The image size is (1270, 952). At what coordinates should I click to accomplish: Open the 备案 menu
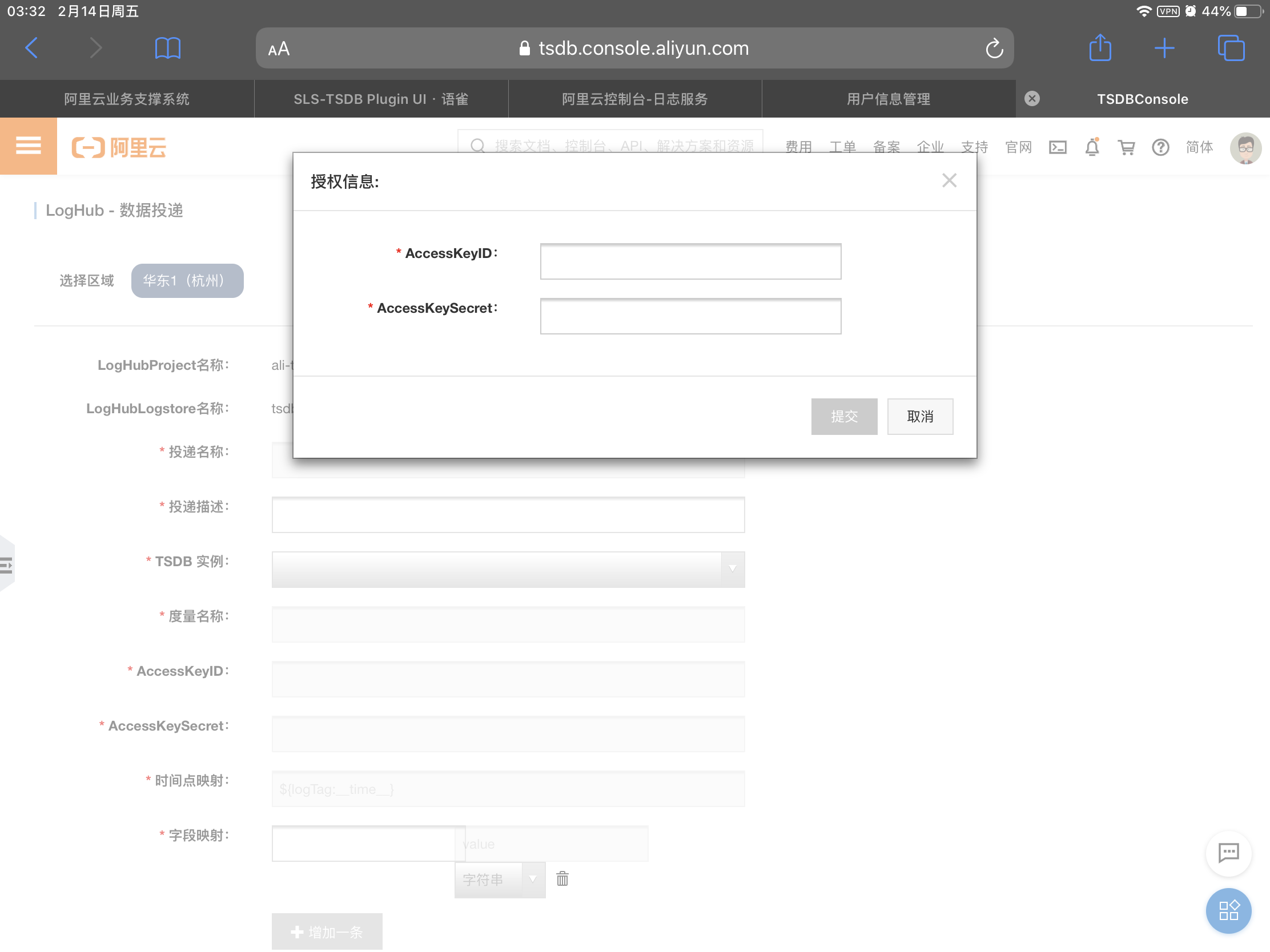[886, 147]
